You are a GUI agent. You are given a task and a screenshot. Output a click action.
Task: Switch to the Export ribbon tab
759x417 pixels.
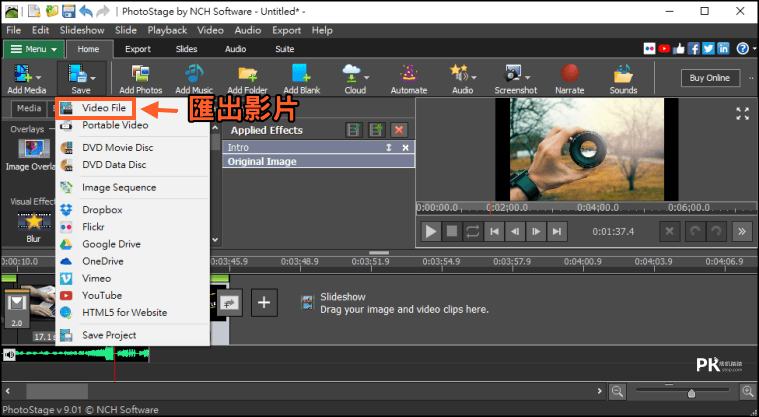point(138,49)
